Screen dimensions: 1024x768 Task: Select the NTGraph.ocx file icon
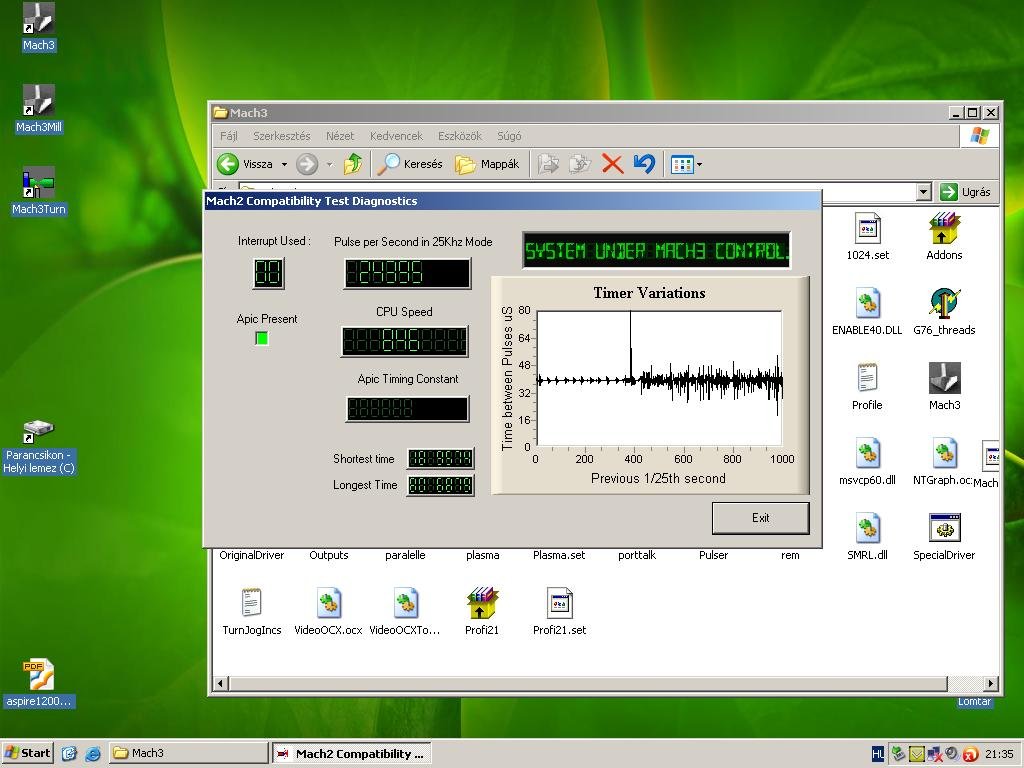click(944, 453)
